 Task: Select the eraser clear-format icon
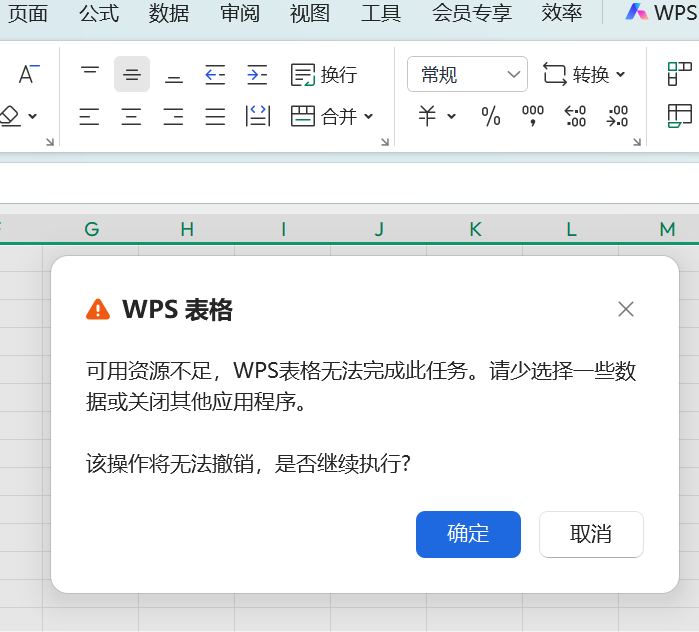(11, 116)
